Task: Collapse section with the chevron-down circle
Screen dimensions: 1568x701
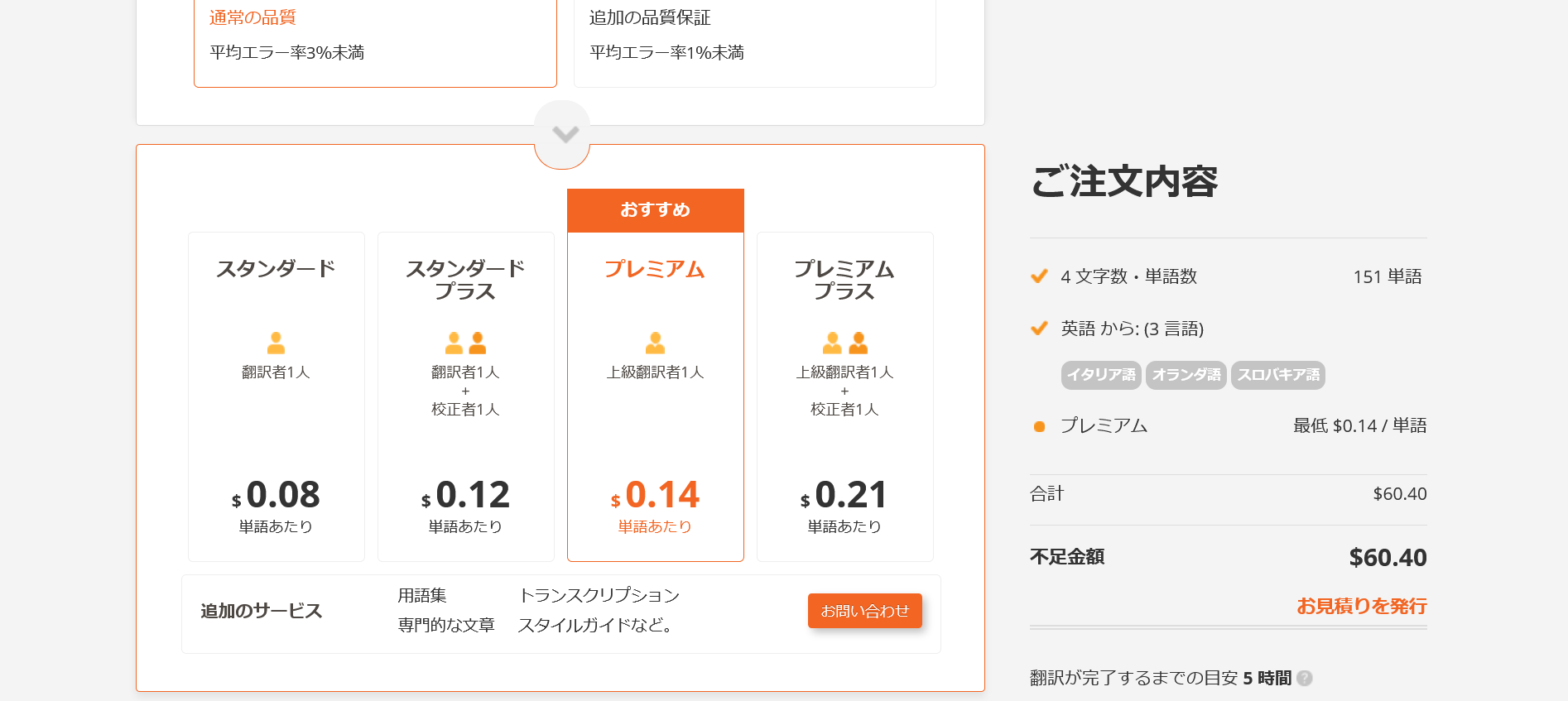Action: tap(562, 134)
